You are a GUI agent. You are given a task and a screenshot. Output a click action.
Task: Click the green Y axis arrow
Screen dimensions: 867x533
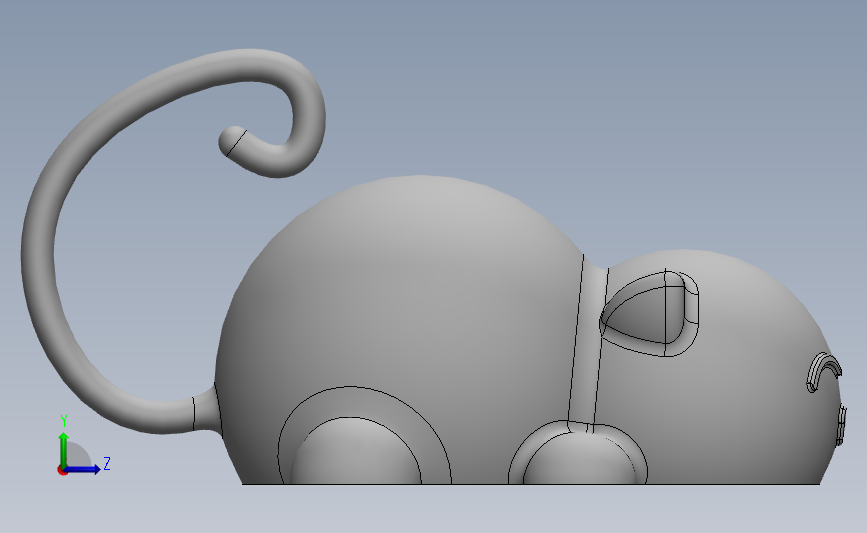click(x=64, y=450)
